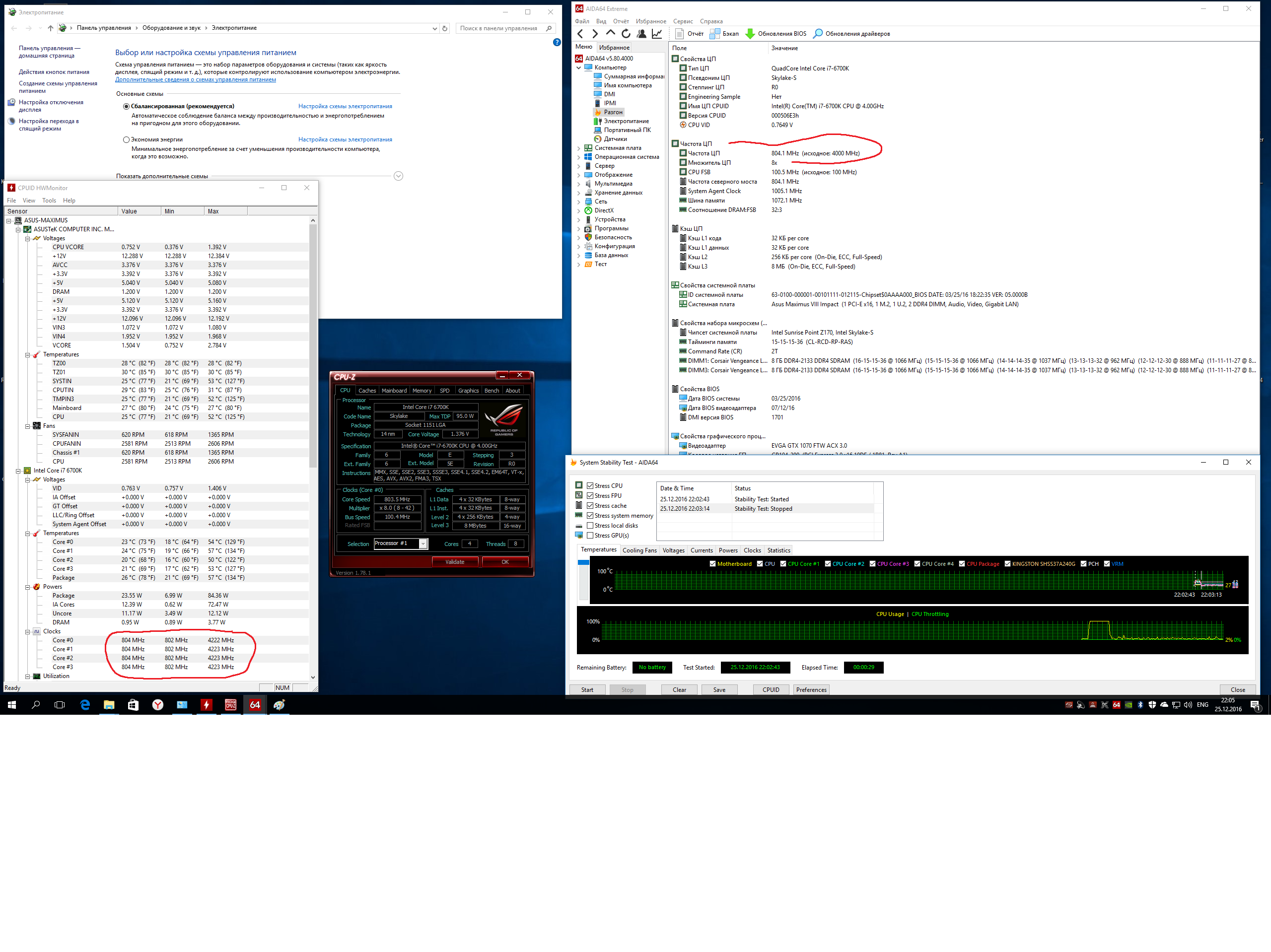Click the AIDA64 user silhouette toolbar icon
This screenshot has height=952, width=1271.
pyautogui.click(x=641, y=34)
